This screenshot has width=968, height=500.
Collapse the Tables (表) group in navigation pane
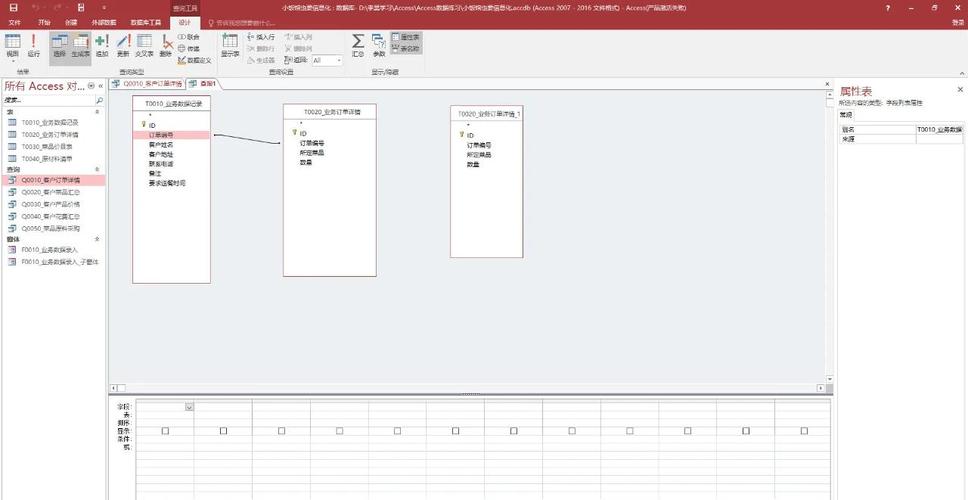[97, 112]
